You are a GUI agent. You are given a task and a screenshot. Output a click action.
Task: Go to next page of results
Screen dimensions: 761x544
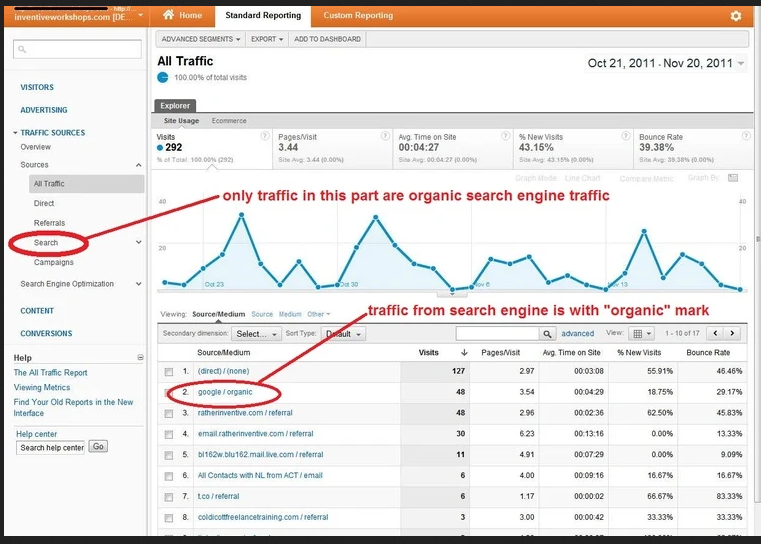point(733,334)
